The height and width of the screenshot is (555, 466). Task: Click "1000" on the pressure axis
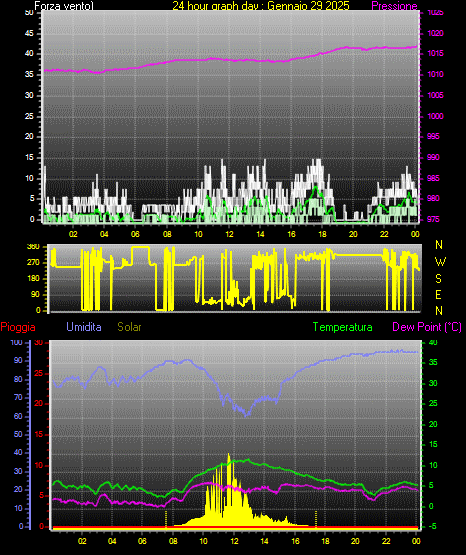pos(435,116)
